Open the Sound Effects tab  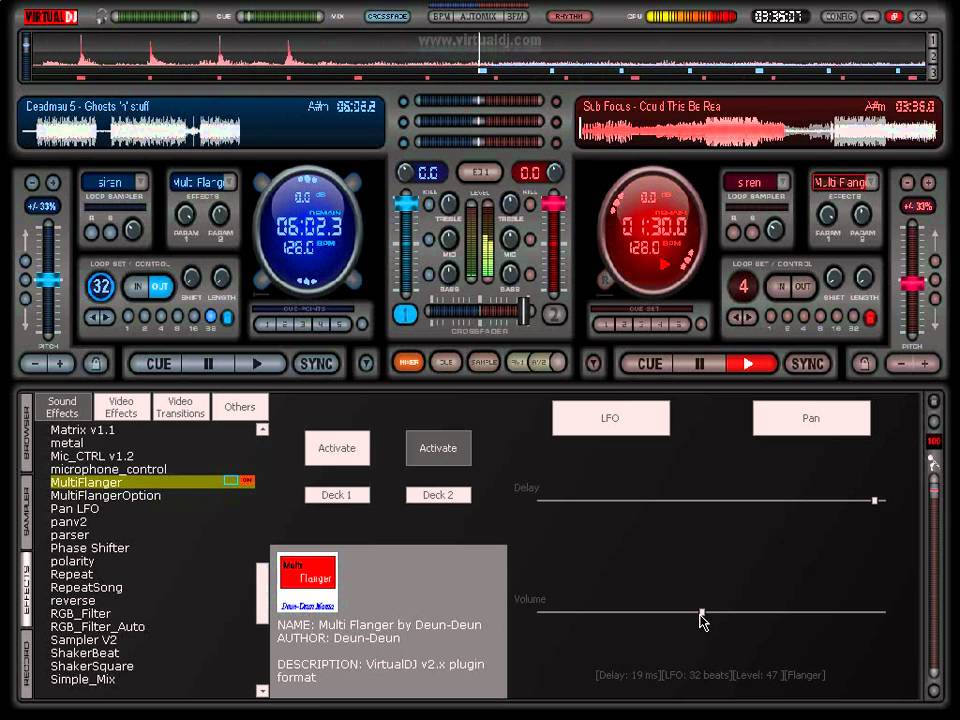click(x=62, y=407)
